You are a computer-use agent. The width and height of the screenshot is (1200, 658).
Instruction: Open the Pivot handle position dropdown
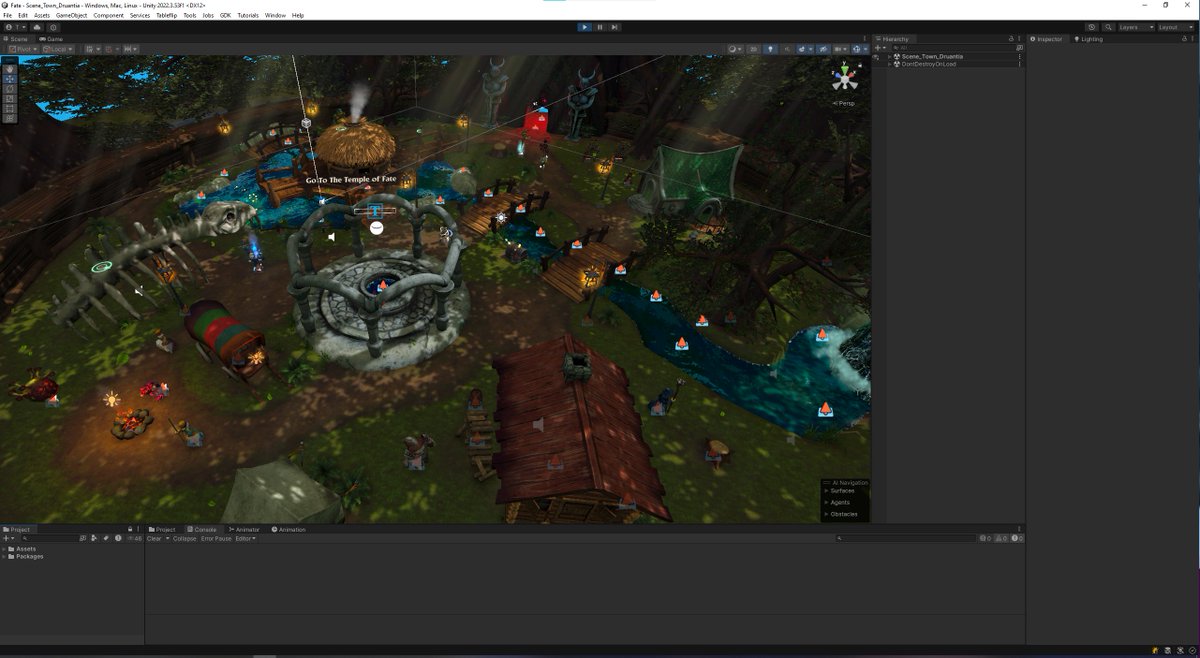22,48
